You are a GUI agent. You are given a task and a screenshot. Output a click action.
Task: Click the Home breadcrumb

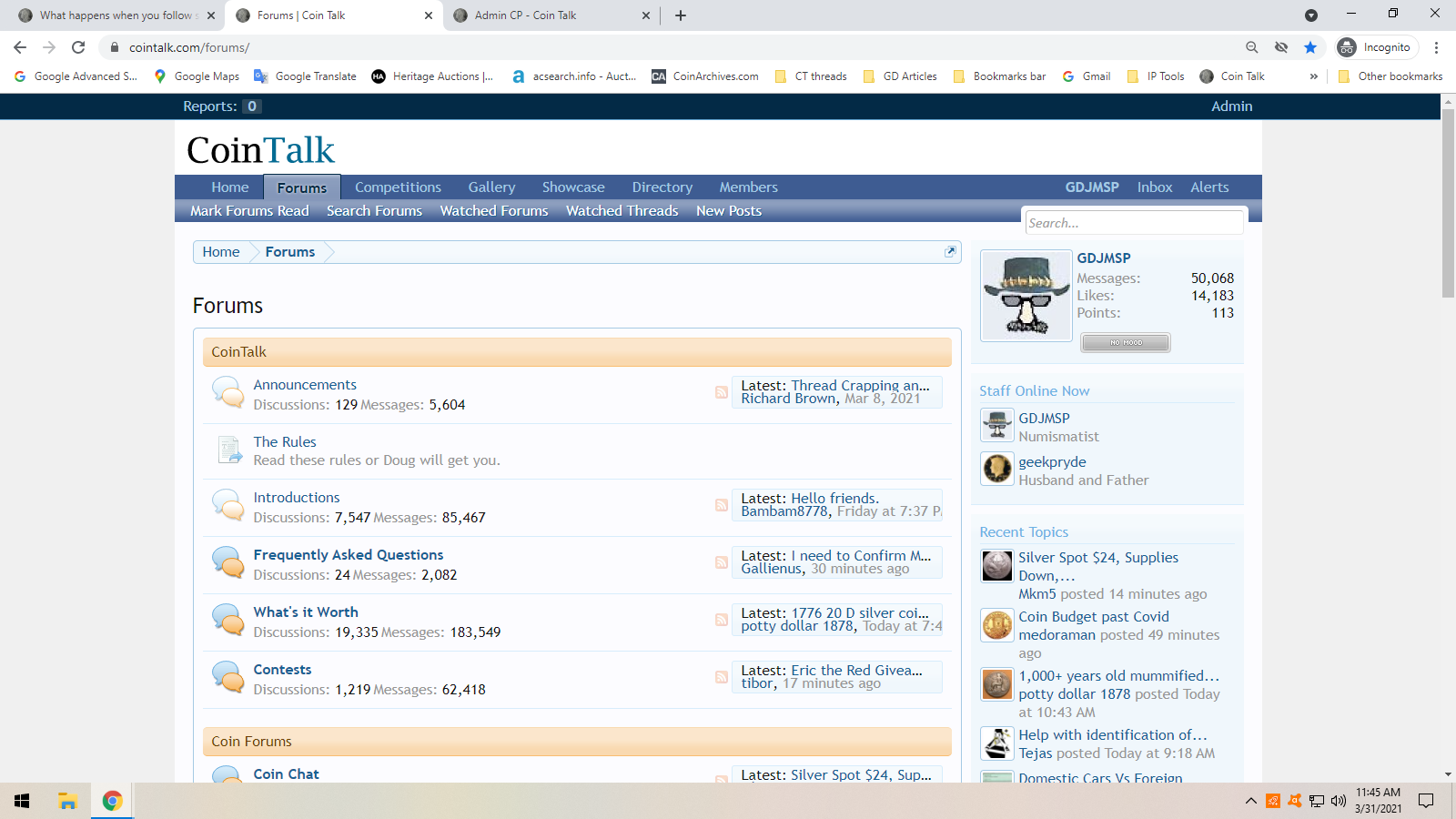(221, 251)
